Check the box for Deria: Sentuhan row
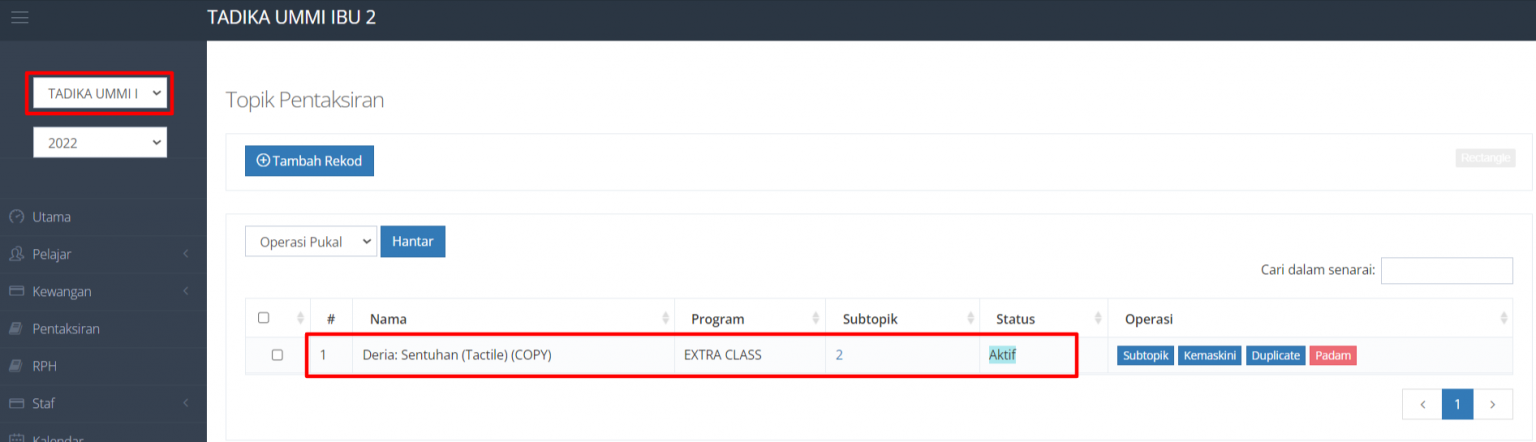The height and width of the screenshot is (442, 1536). [277, 355]
